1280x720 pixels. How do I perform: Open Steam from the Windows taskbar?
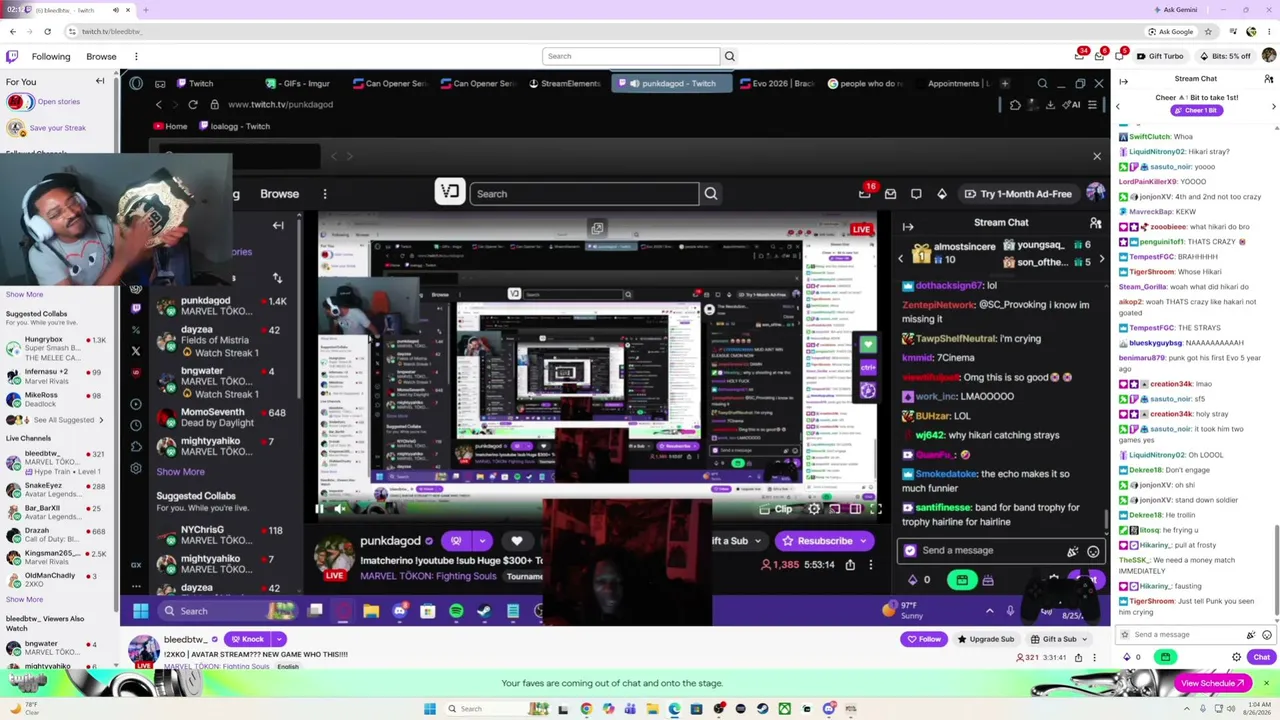(x=763, y=709)
